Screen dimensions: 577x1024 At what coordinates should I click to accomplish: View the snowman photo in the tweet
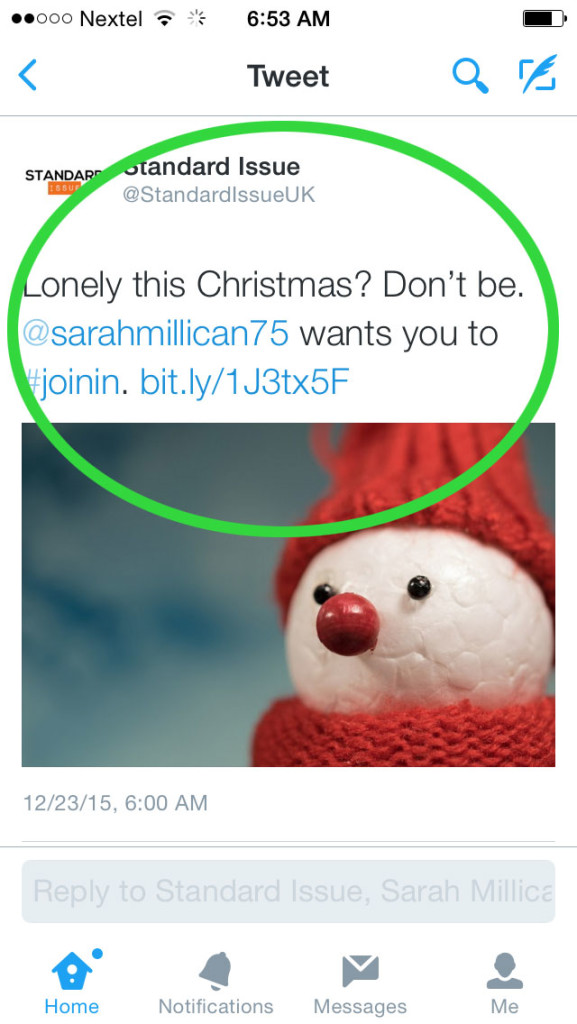point(288,594)
